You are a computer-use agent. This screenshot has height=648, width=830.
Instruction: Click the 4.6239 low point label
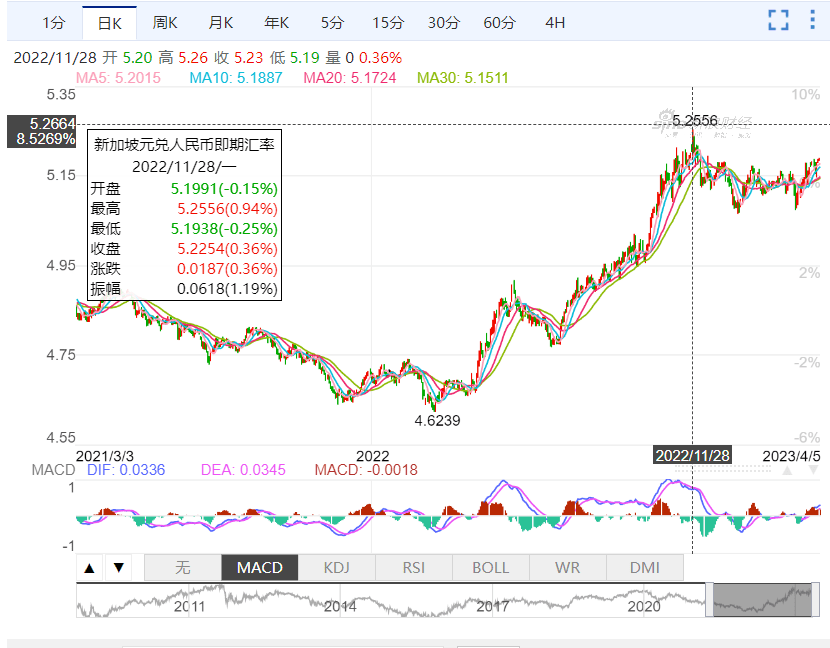437,421
